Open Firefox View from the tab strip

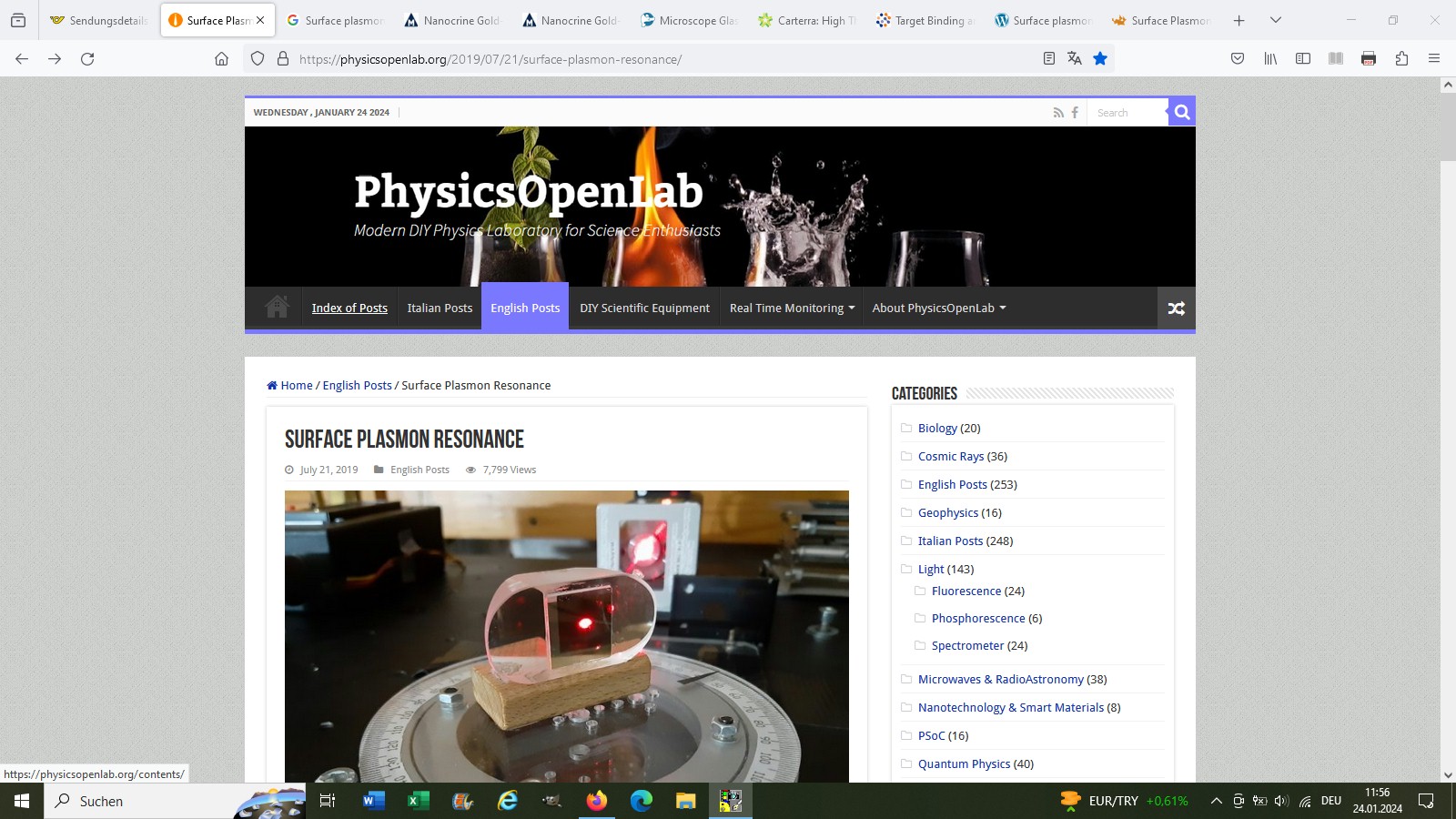[18, 20]
